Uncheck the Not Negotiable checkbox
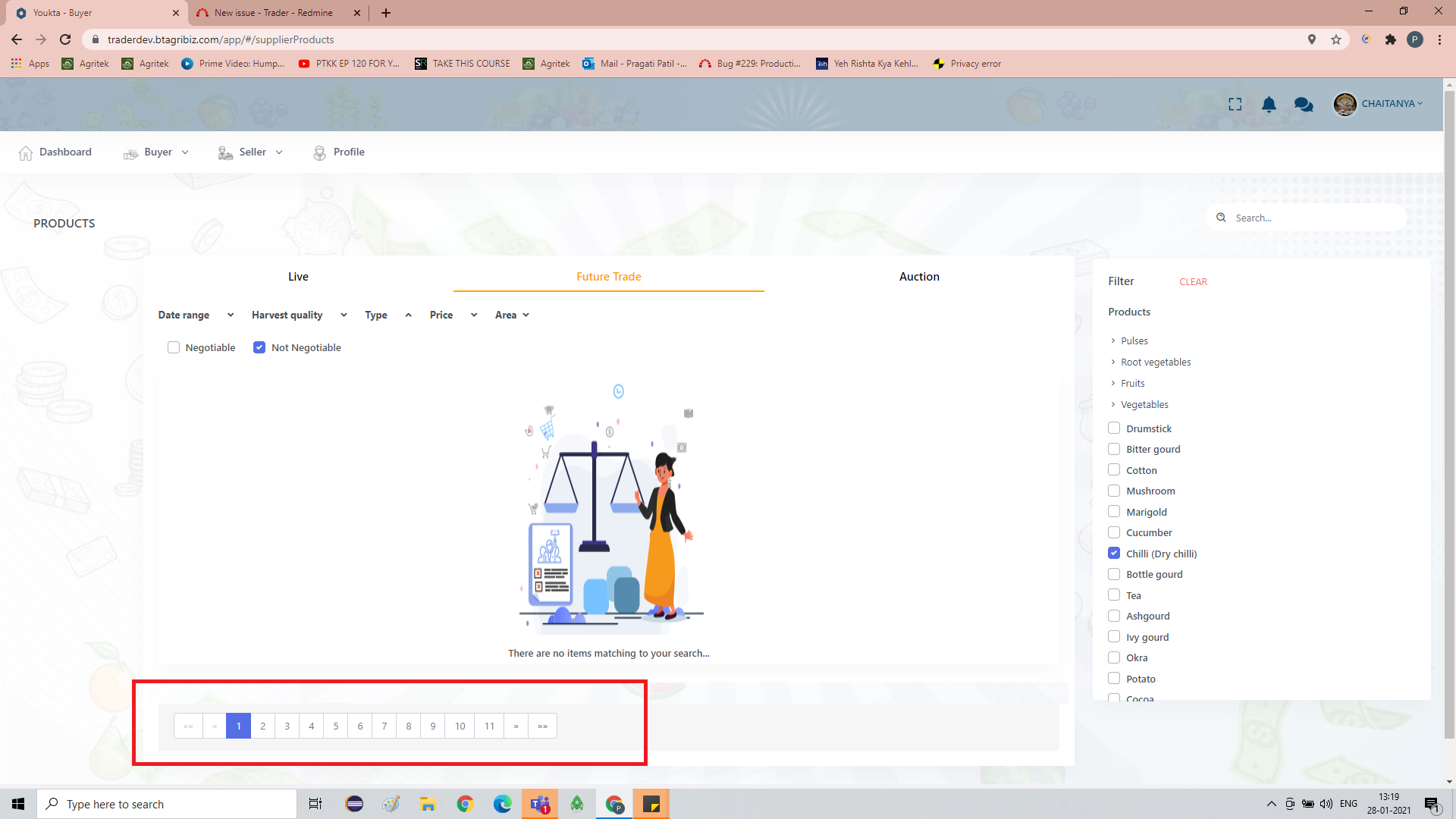 click(259, 347)
